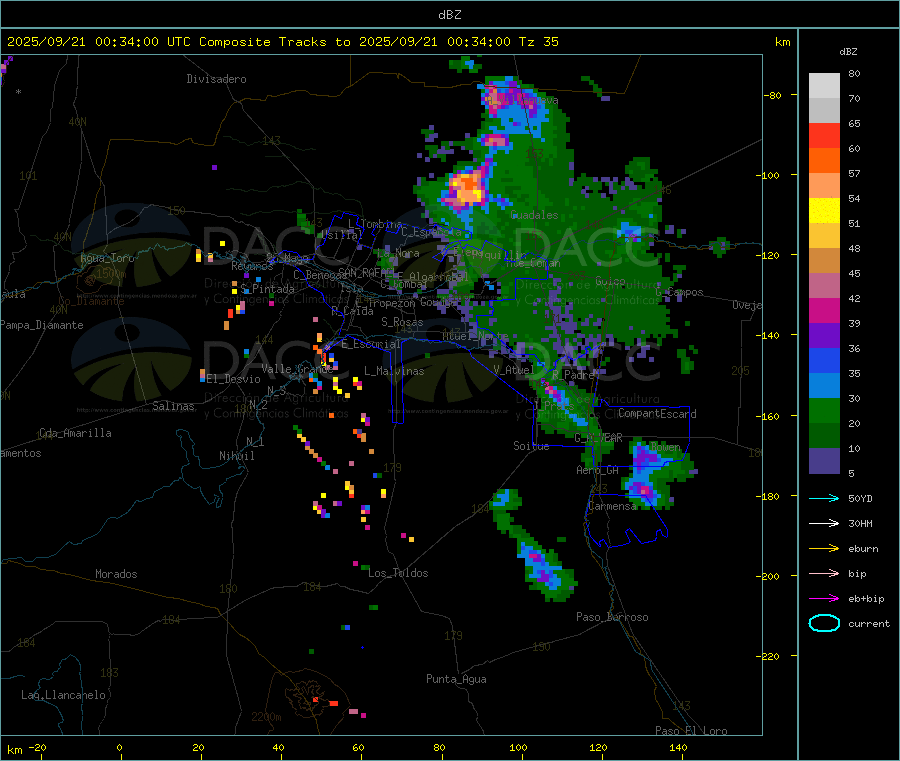Click the orange-yellow storm core near Guadales
This screenshot has height=761, width=900.
[467, 188]
